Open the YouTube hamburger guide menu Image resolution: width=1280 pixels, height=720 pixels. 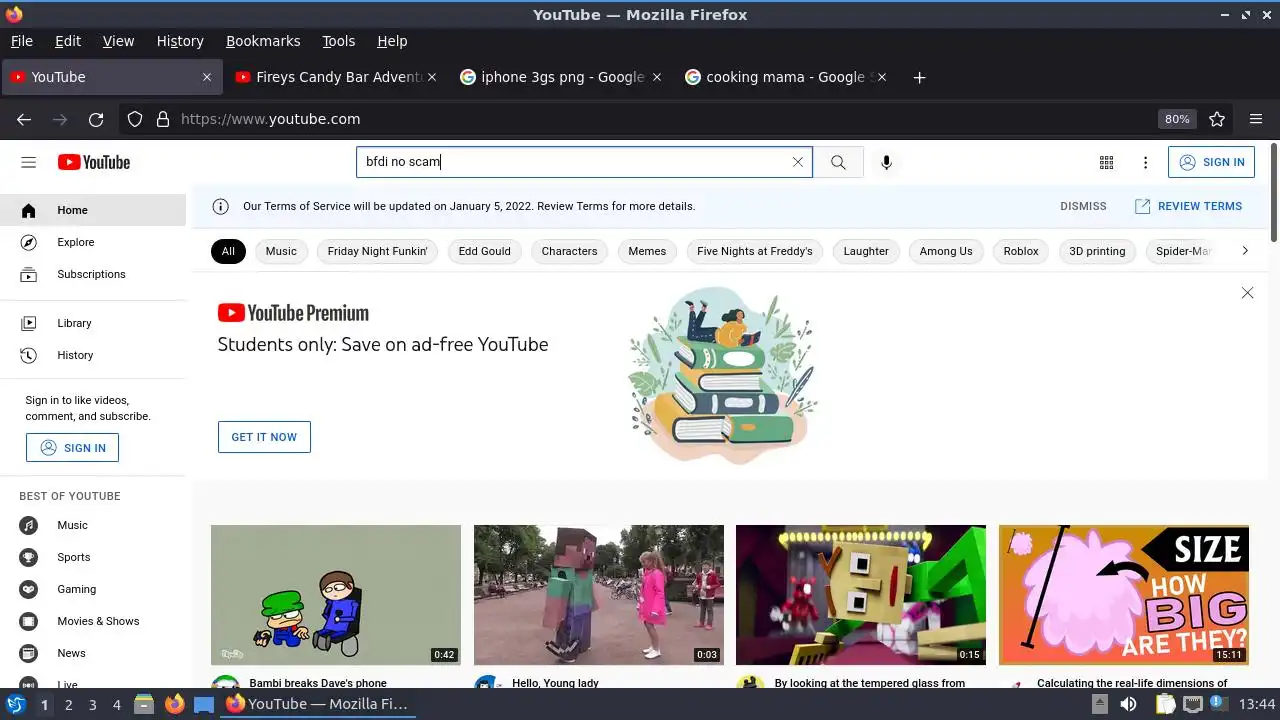(x=28, y=162)
